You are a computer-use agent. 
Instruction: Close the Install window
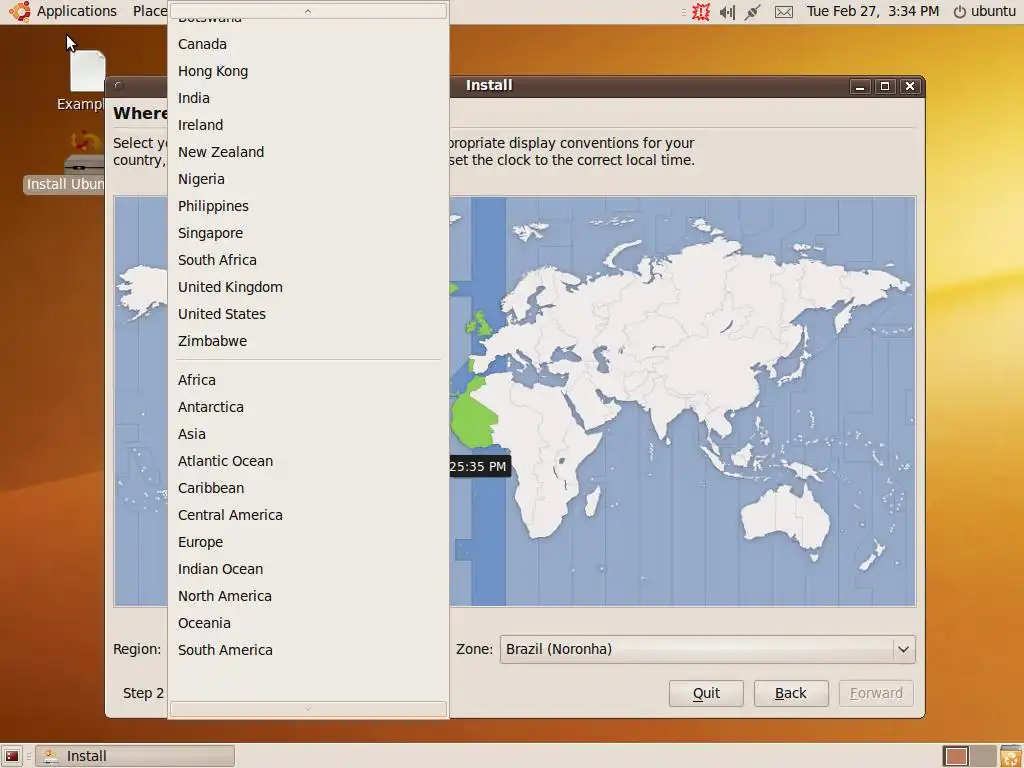[x=910, y=86]
